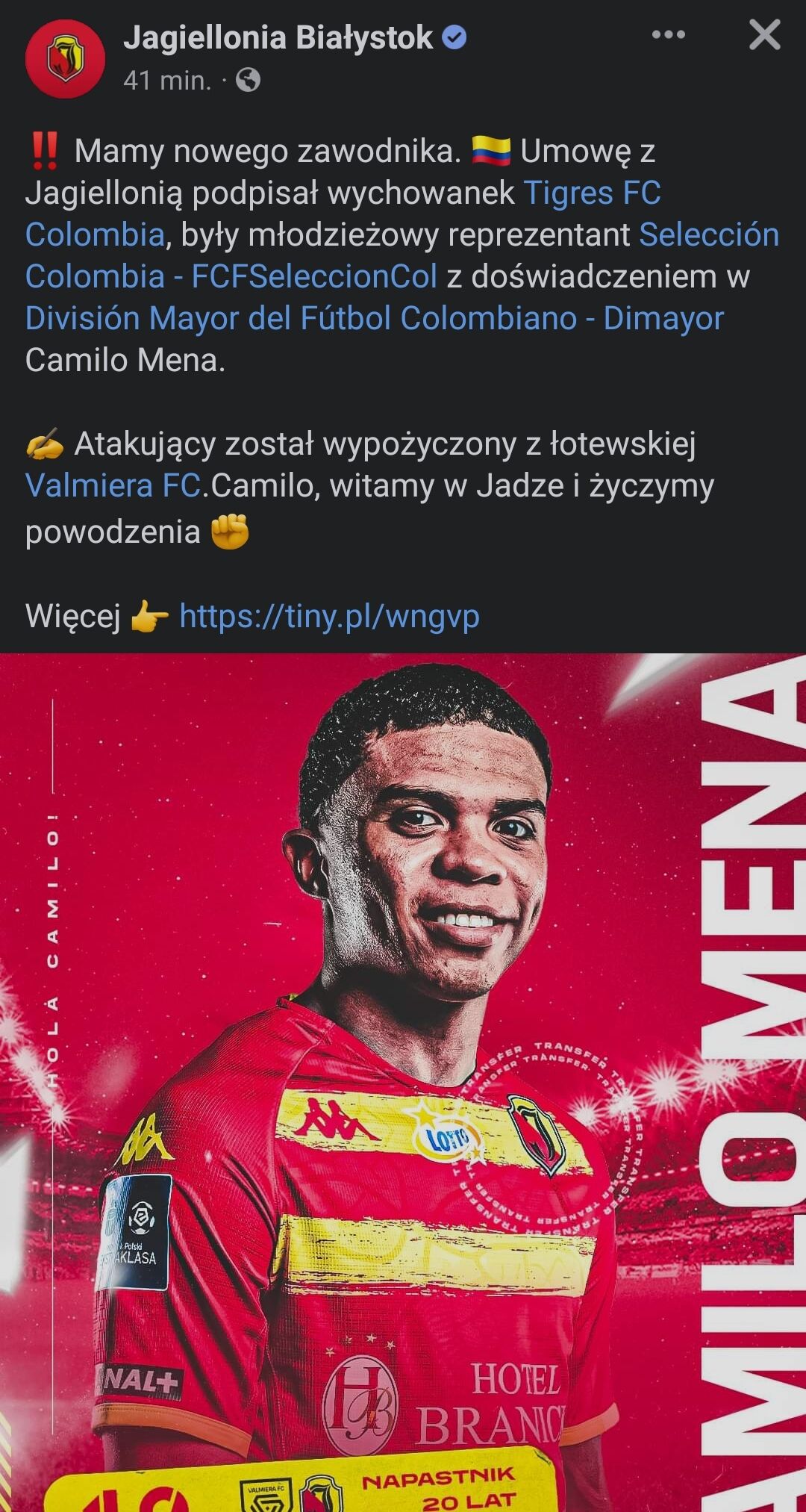Image resolution: width=806 pixels, height=1512 pixels.
Task: Open the Jagiellonia Białystok page name
Action: (x=278, y=37)
